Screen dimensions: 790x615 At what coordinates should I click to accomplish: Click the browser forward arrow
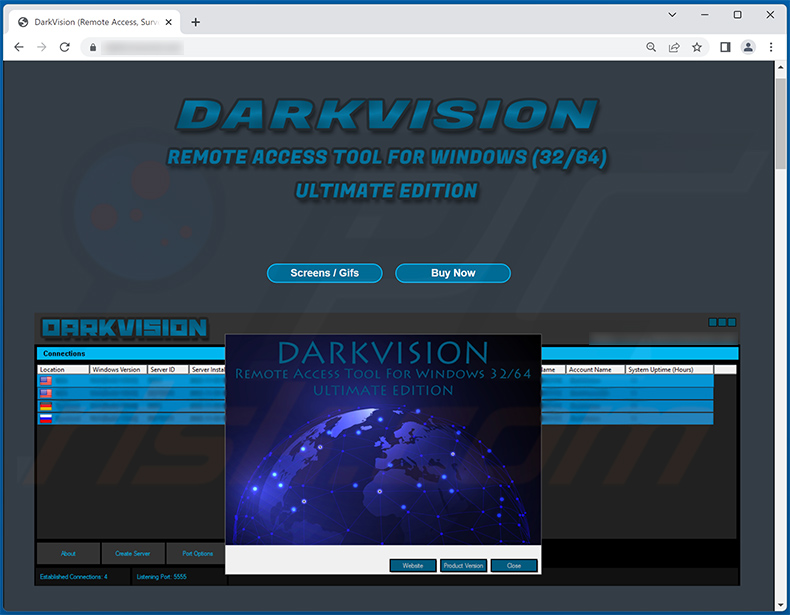tap(42, 47)
